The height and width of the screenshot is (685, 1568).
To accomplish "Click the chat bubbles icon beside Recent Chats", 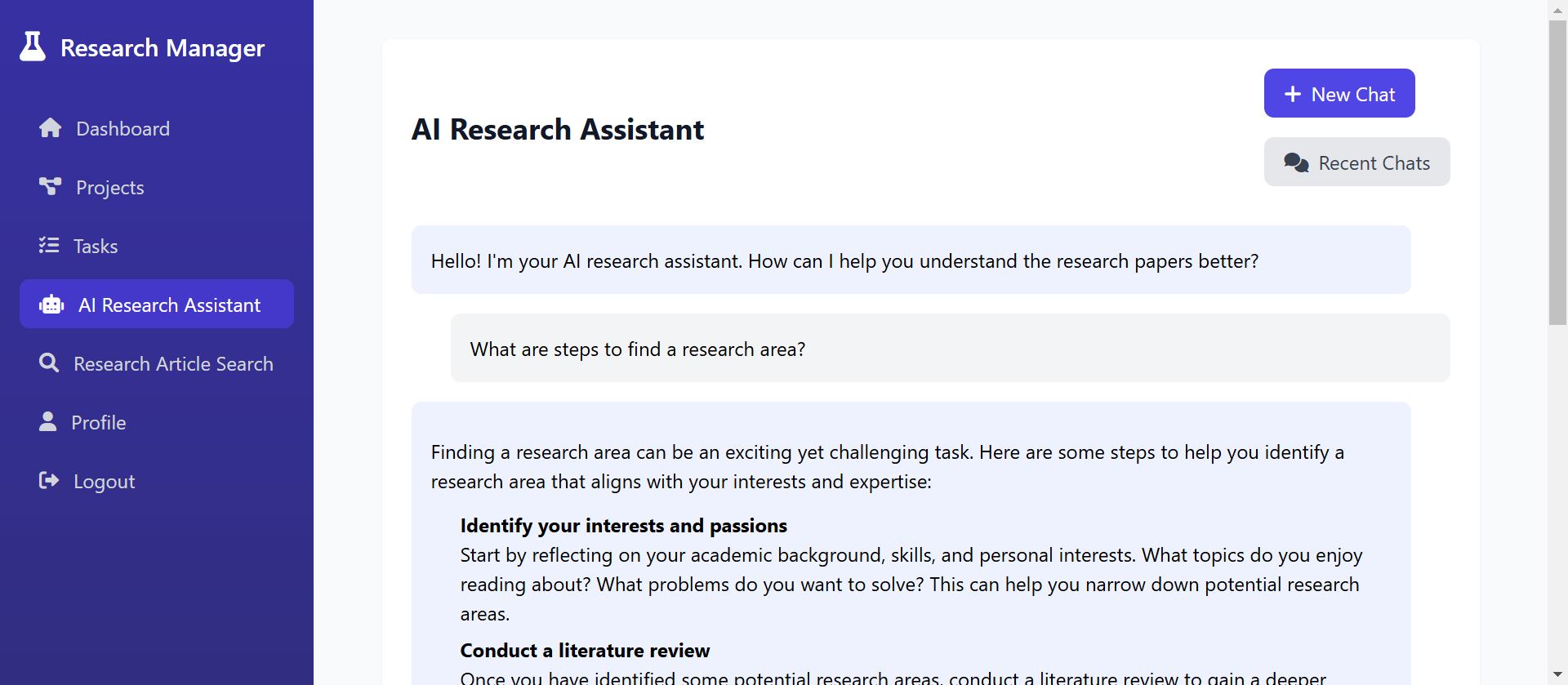I will pos(1297,162).
